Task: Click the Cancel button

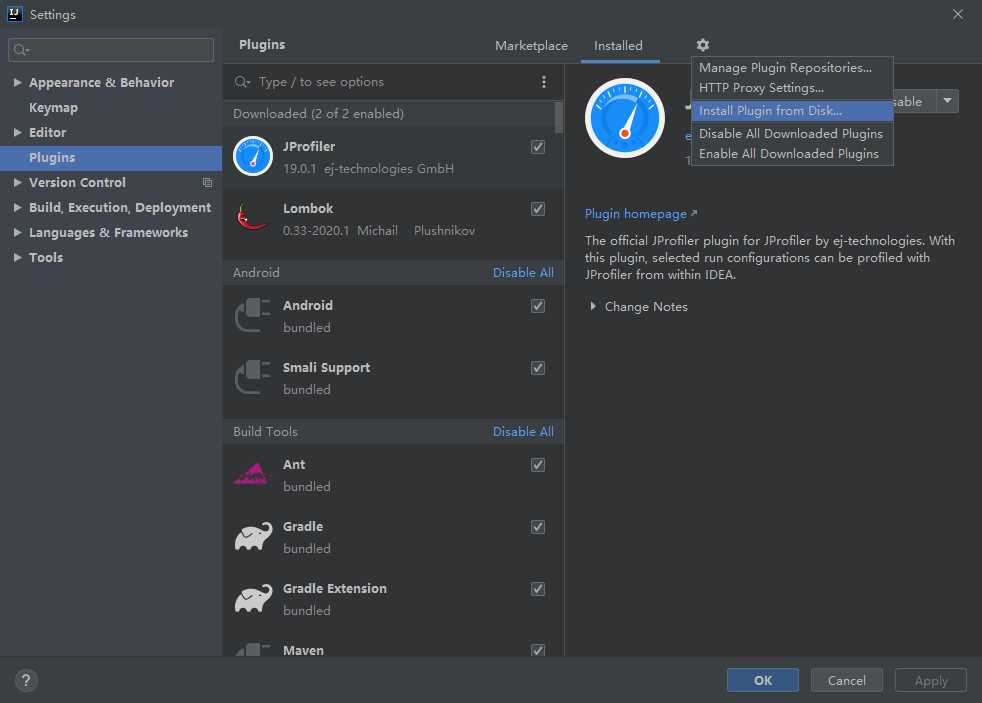Action: pos(846,680)
